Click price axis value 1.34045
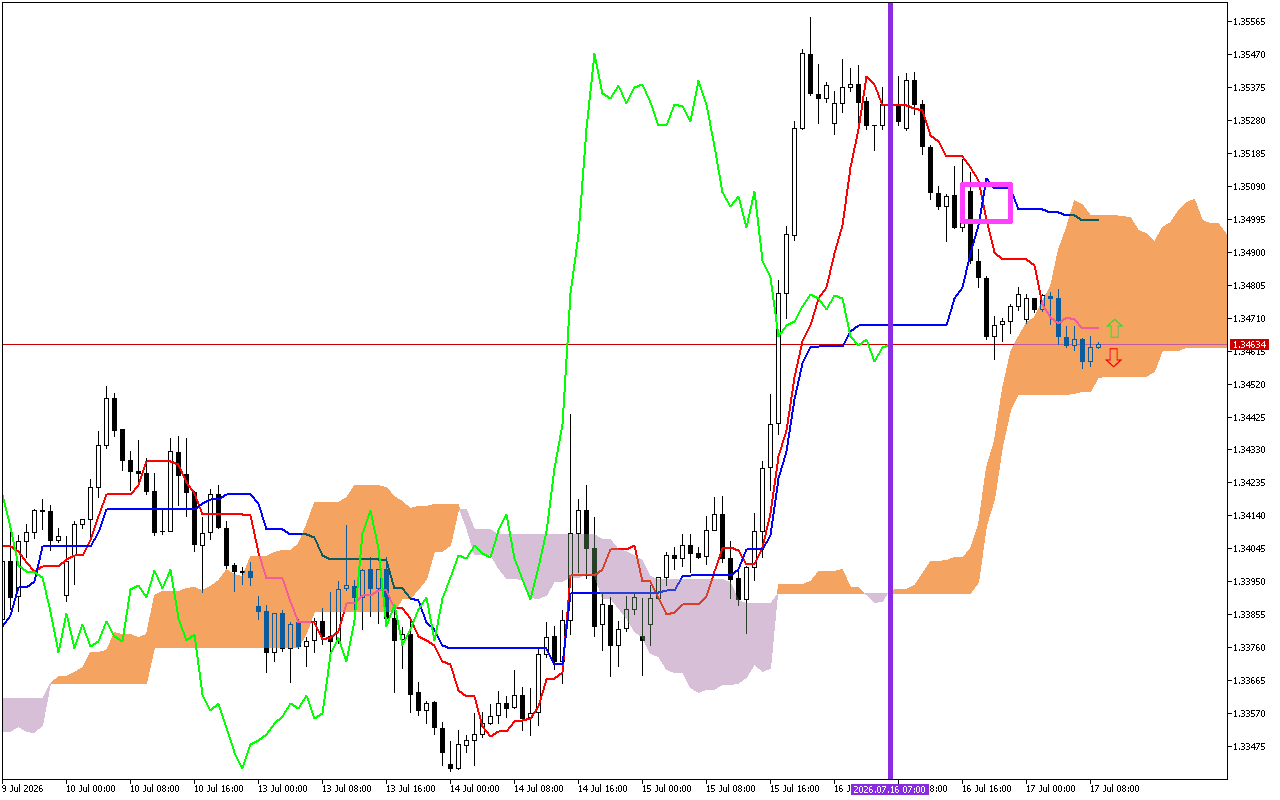This screenshot has width=1280, height=800. pyautogui.click(x=1250, y=548)
